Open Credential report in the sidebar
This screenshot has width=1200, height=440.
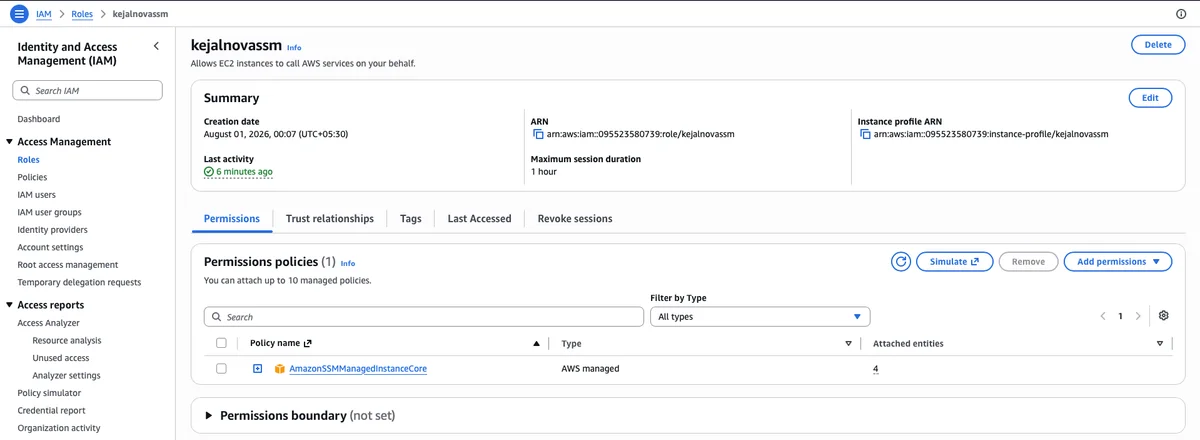coord(52,410)
